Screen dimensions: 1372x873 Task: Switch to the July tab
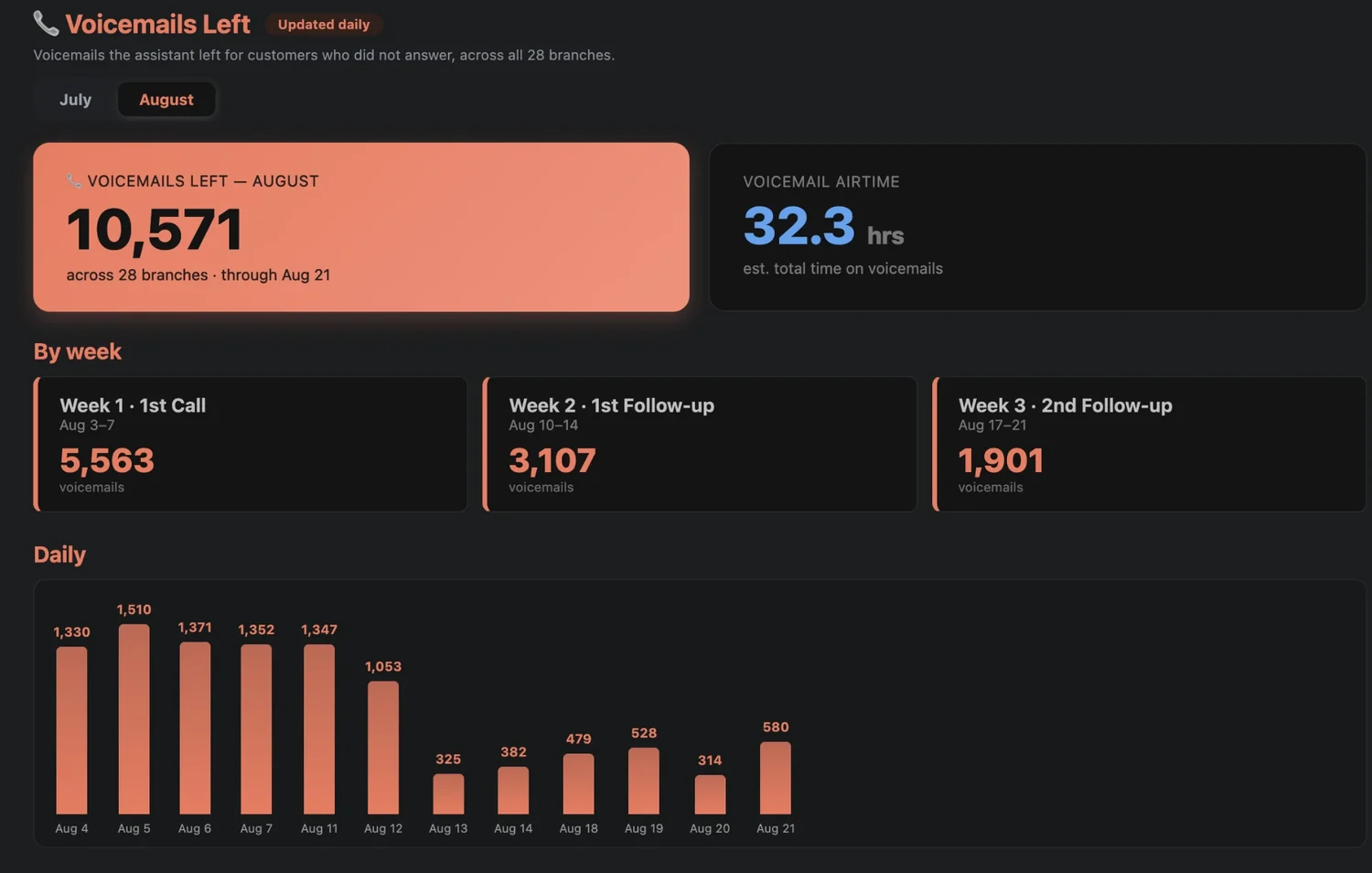pos(75,100)
